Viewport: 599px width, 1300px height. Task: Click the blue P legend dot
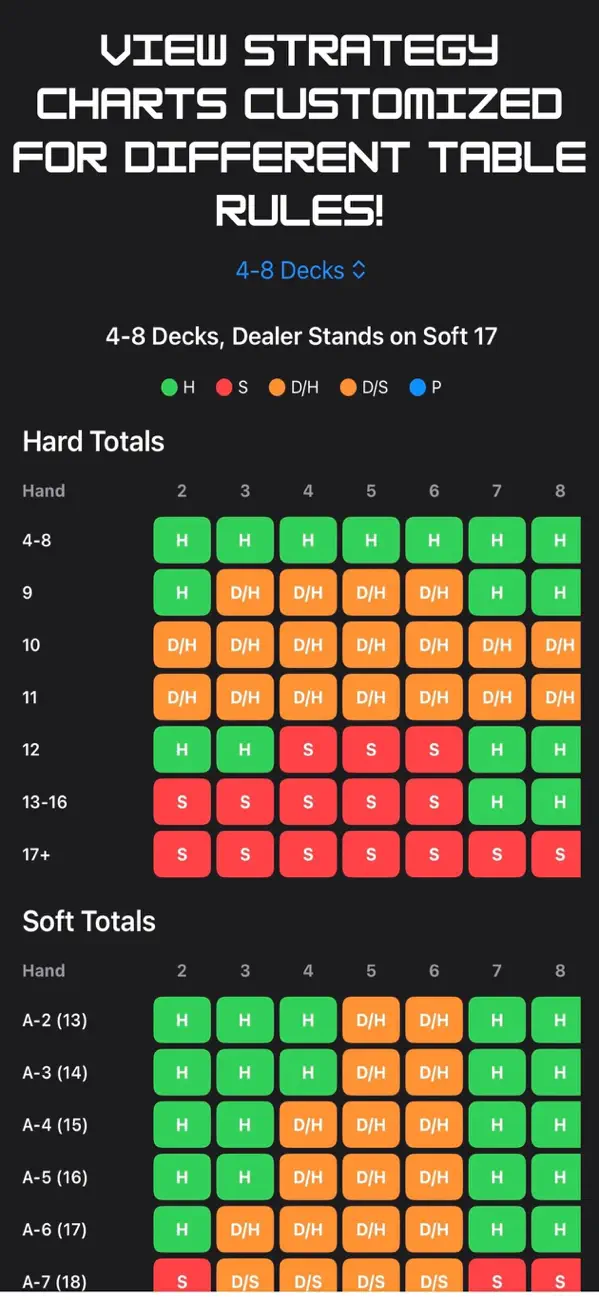418,386
